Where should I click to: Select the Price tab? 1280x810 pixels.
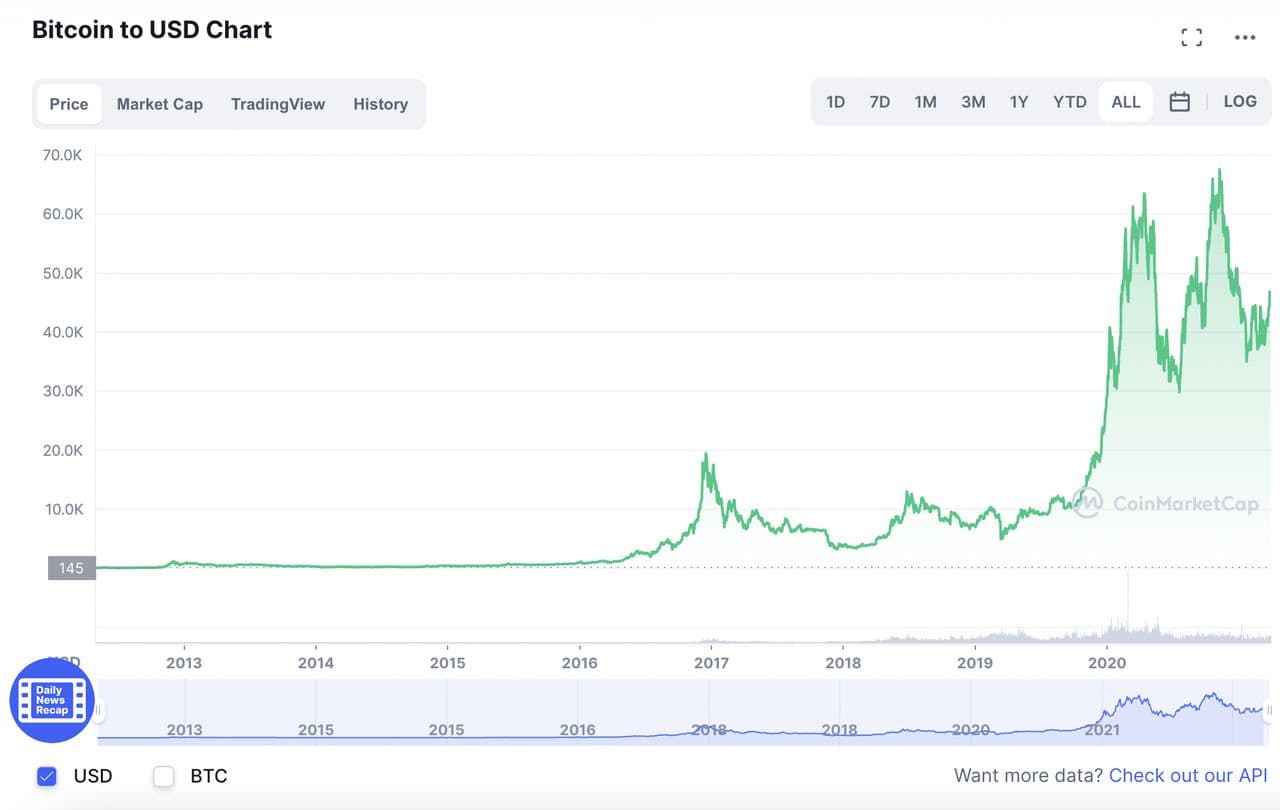pos(69,104)
